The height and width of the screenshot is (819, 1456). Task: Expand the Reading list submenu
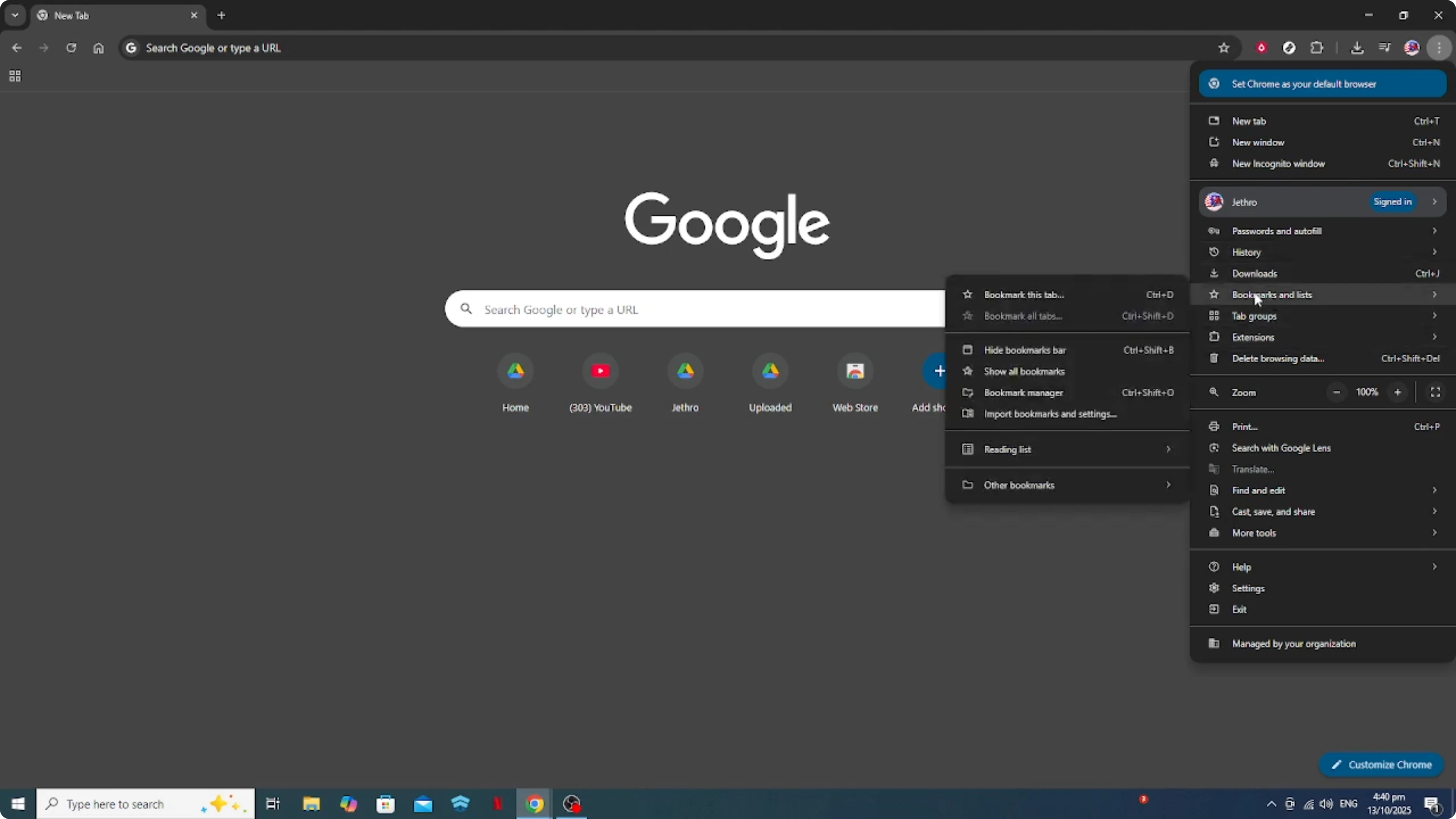(x=1067, y=449)
